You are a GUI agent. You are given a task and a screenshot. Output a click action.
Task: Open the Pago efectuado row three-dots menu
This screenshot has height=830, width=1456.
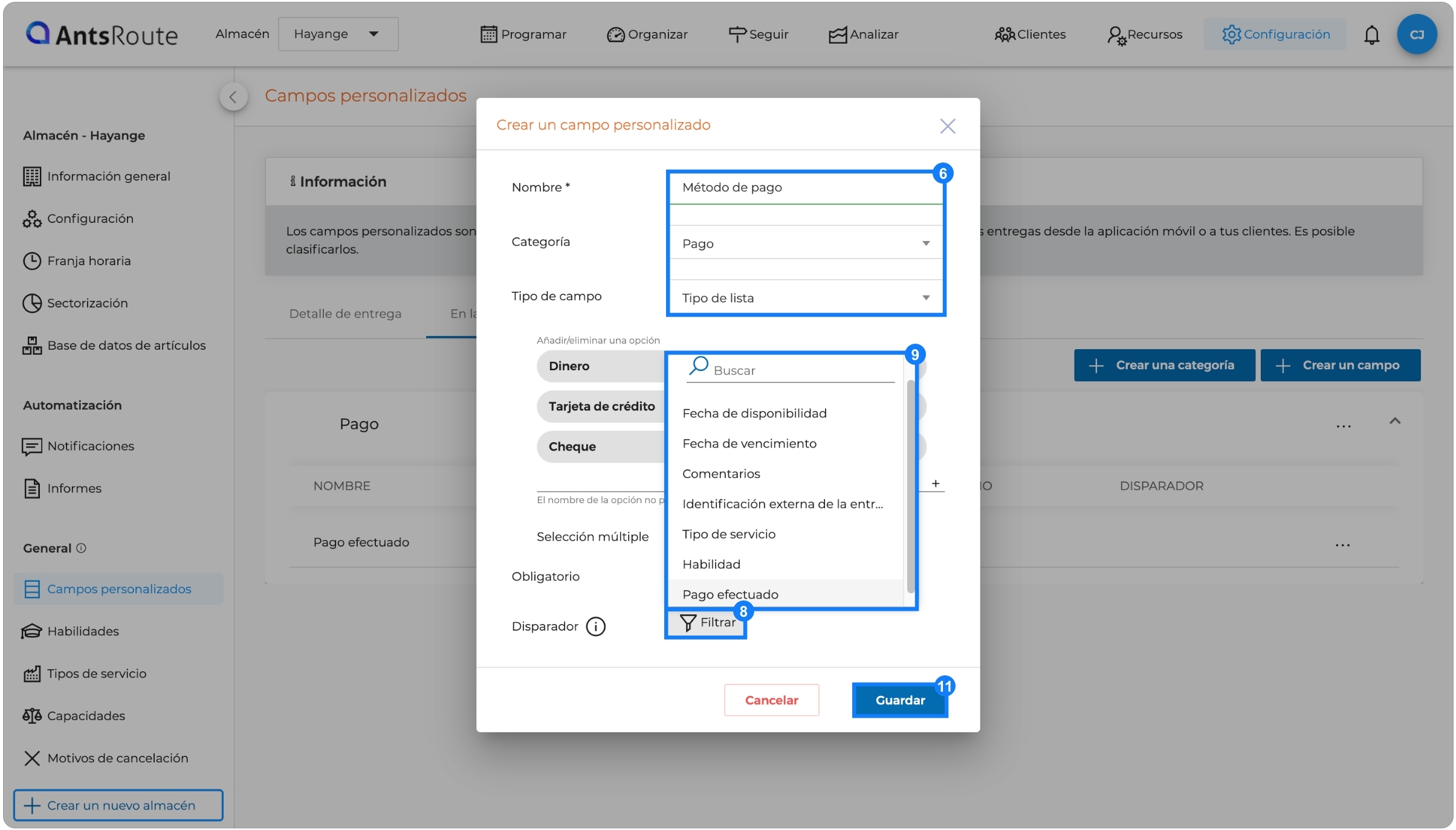tap(1342, 545)
